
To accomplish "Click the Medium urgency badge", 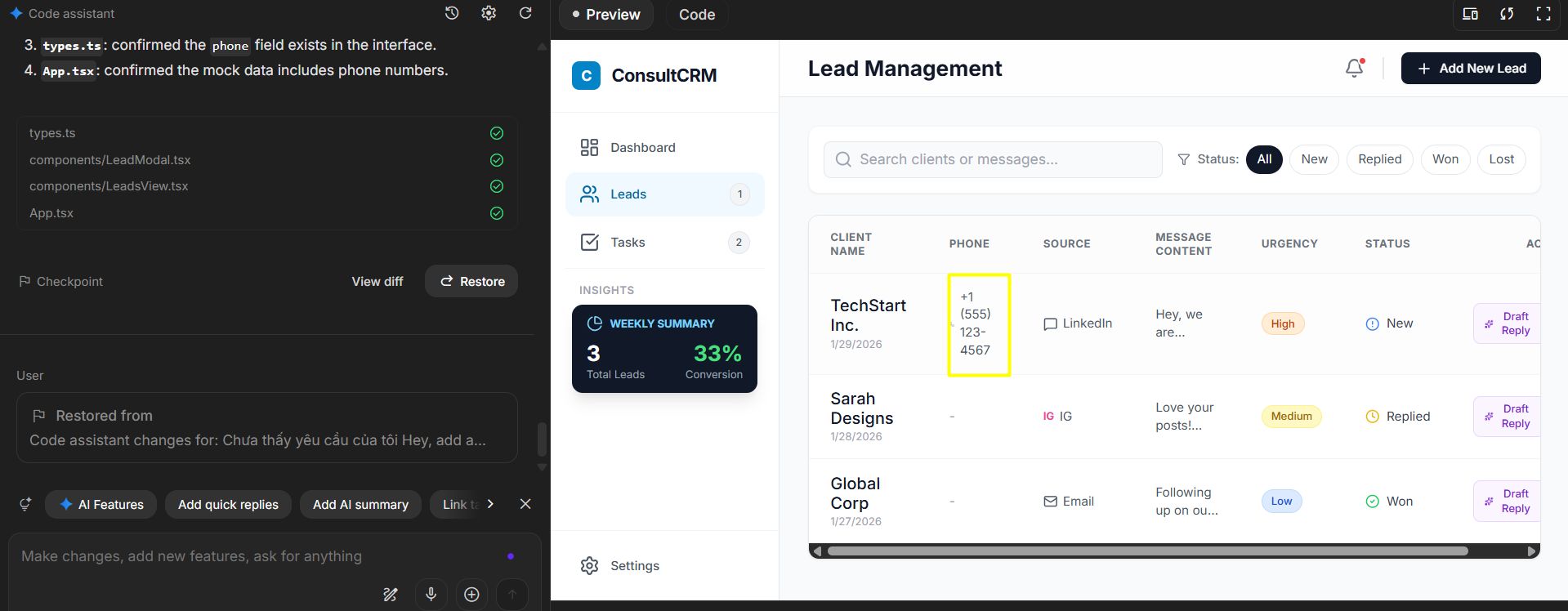I will point(1291,417).
